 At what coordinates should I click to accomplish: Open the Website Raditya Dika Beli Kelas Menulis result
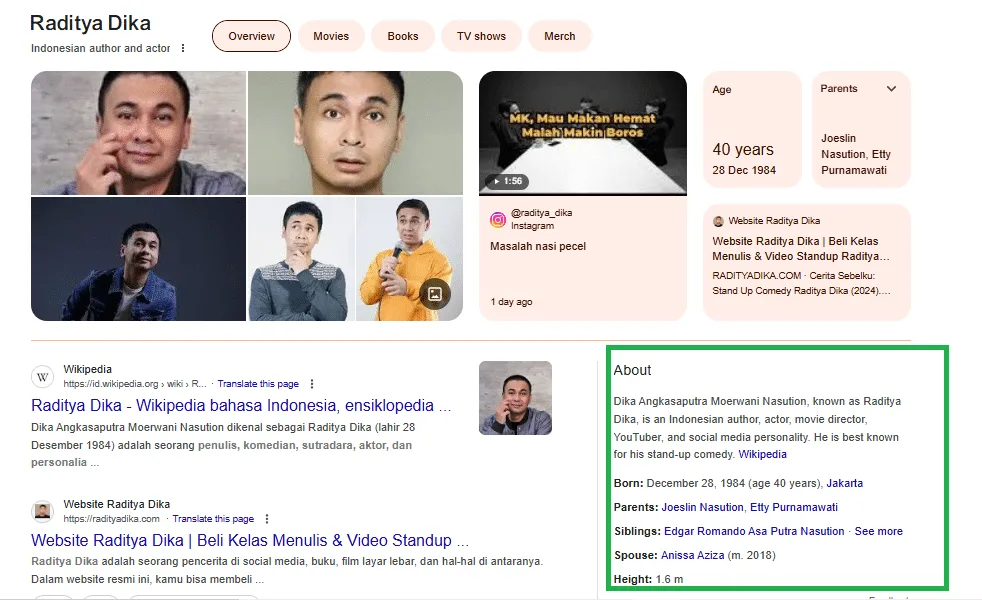[250, 540]
